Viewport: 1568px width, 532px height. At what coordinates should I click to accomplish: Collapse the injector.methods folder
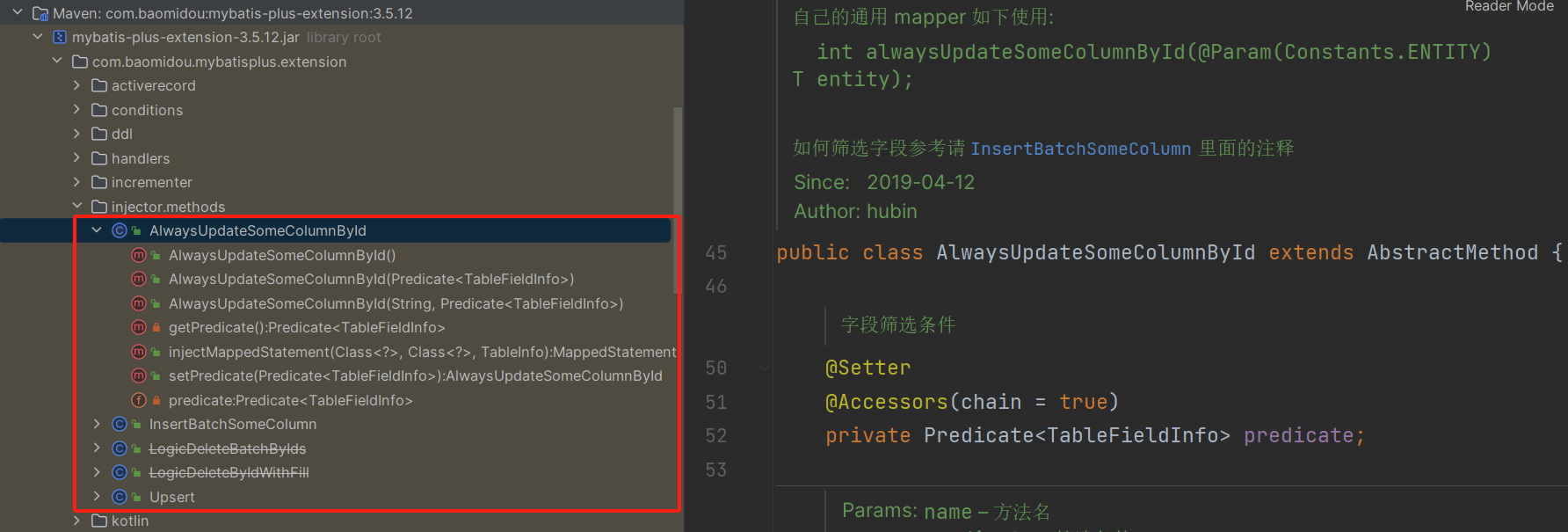point(76,207)
